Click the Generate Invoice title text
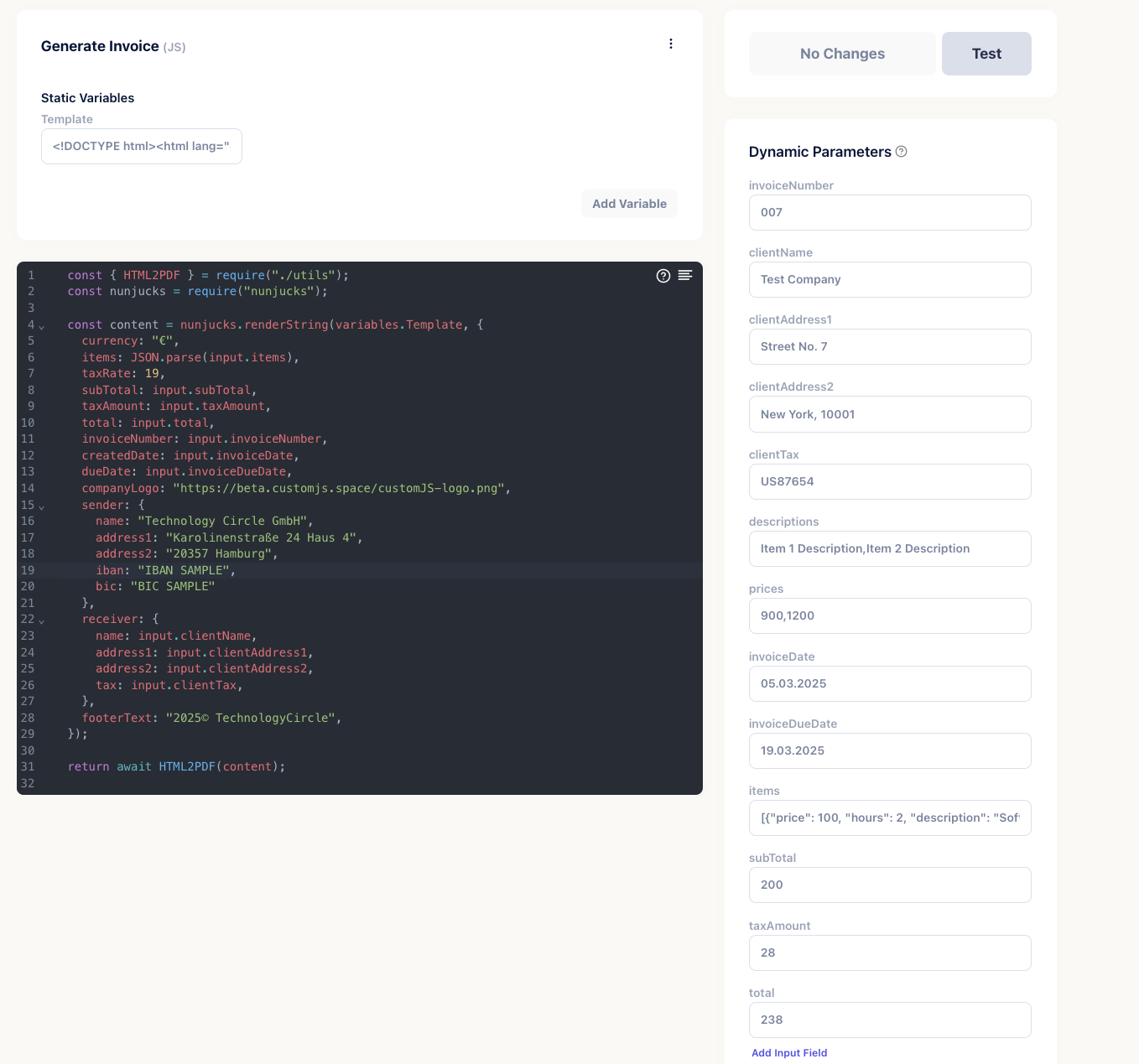The width and height of the screenshot is (1139, 1064). [100, 46]
